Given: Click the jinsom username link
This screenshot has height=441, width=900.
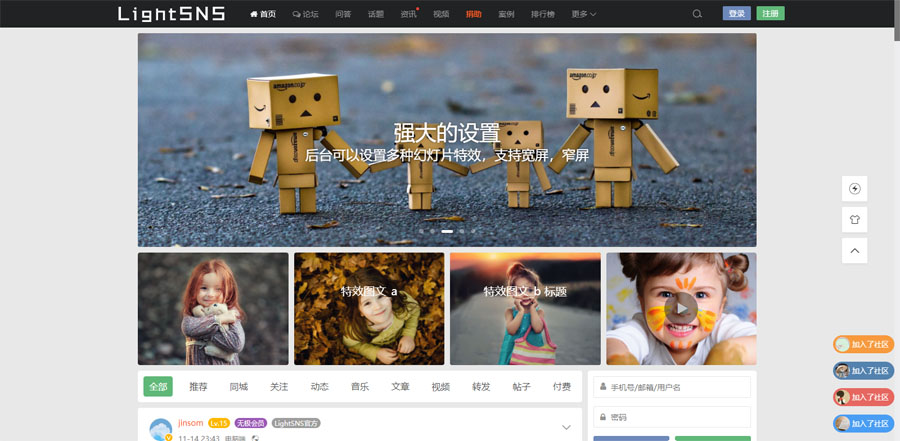Looking at the screenshot, I should [x=191, y=423].
